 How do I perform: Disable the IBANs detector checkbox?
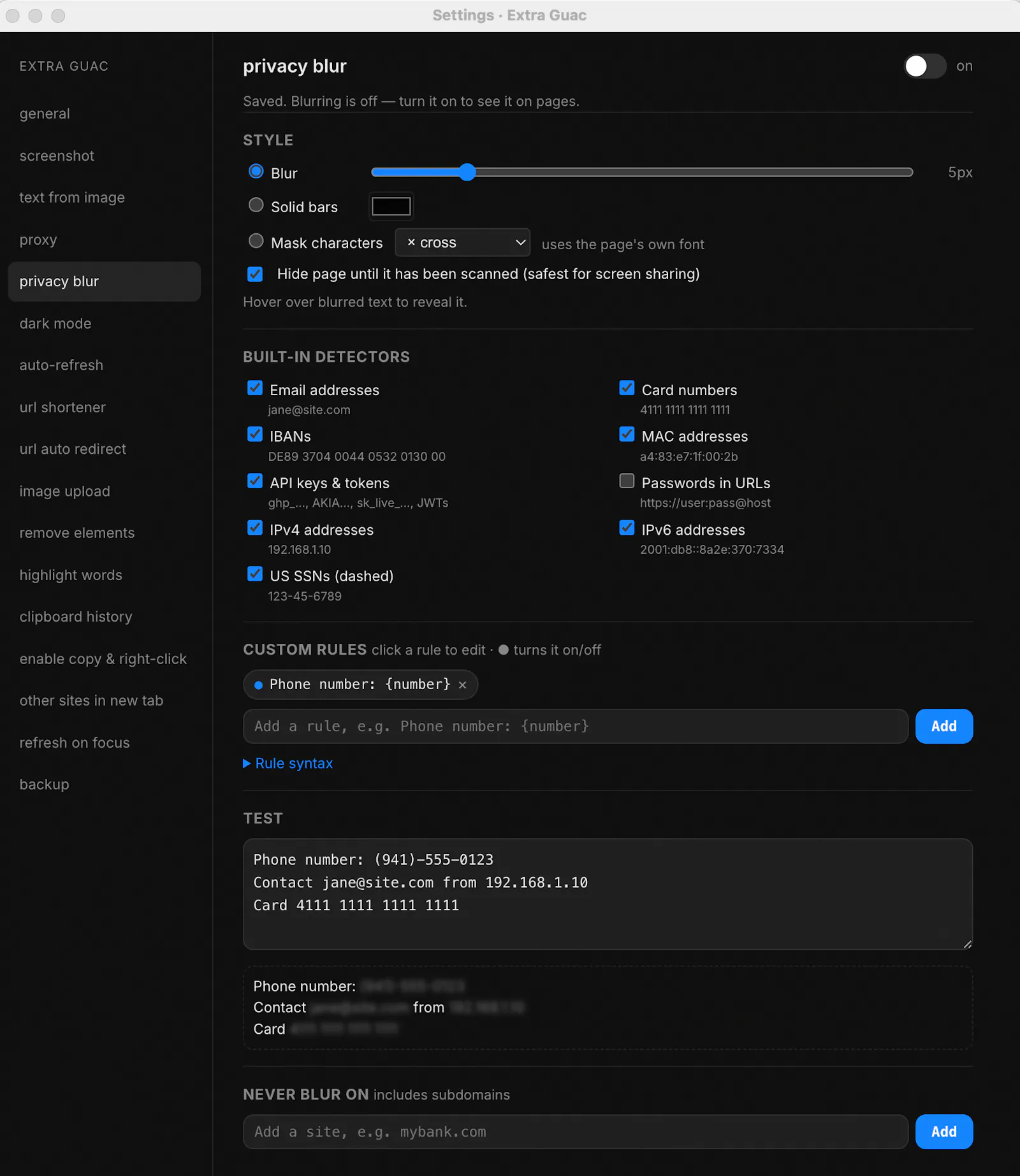click(255, 435)
